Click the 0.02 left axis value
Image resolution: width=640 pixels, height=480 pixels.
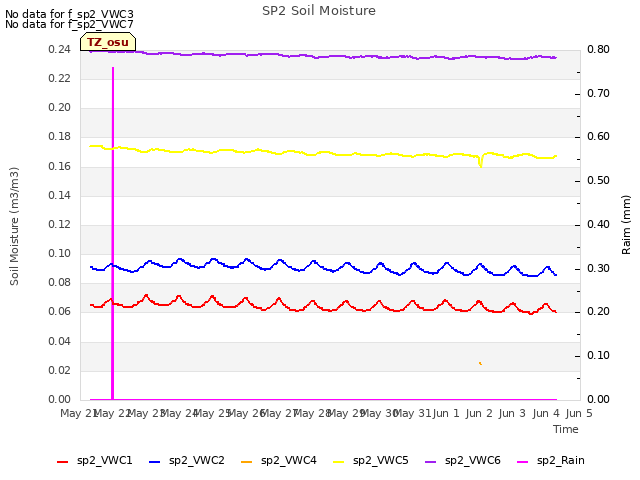tap(60, 370)
